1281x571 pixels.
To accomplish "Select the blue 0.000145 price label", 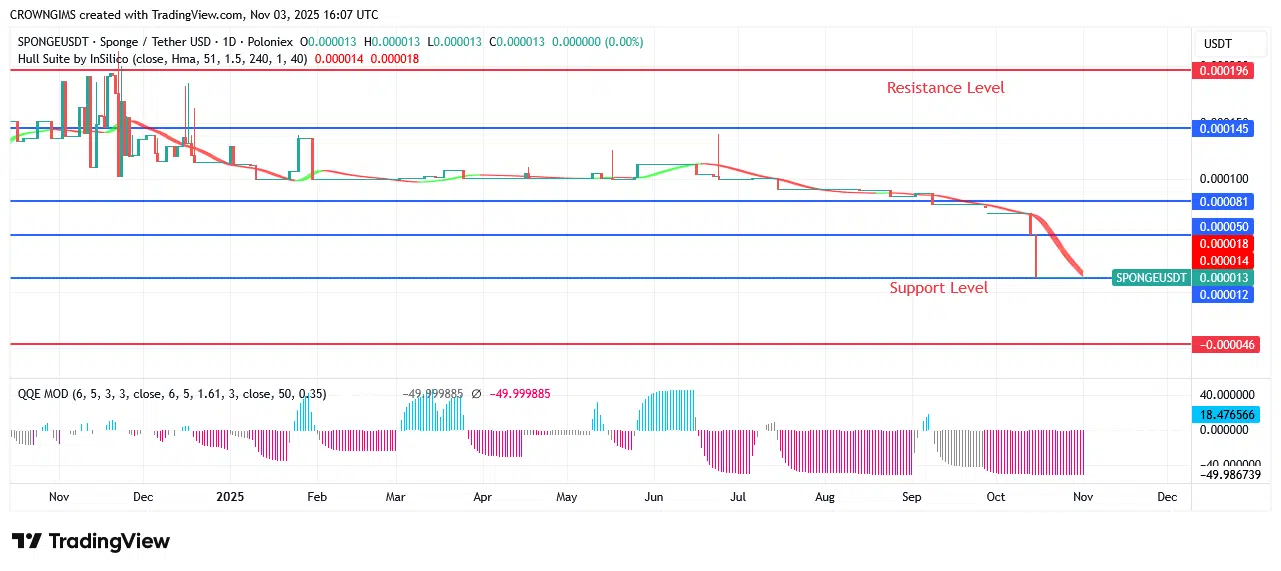I will tap(1225, 128).
